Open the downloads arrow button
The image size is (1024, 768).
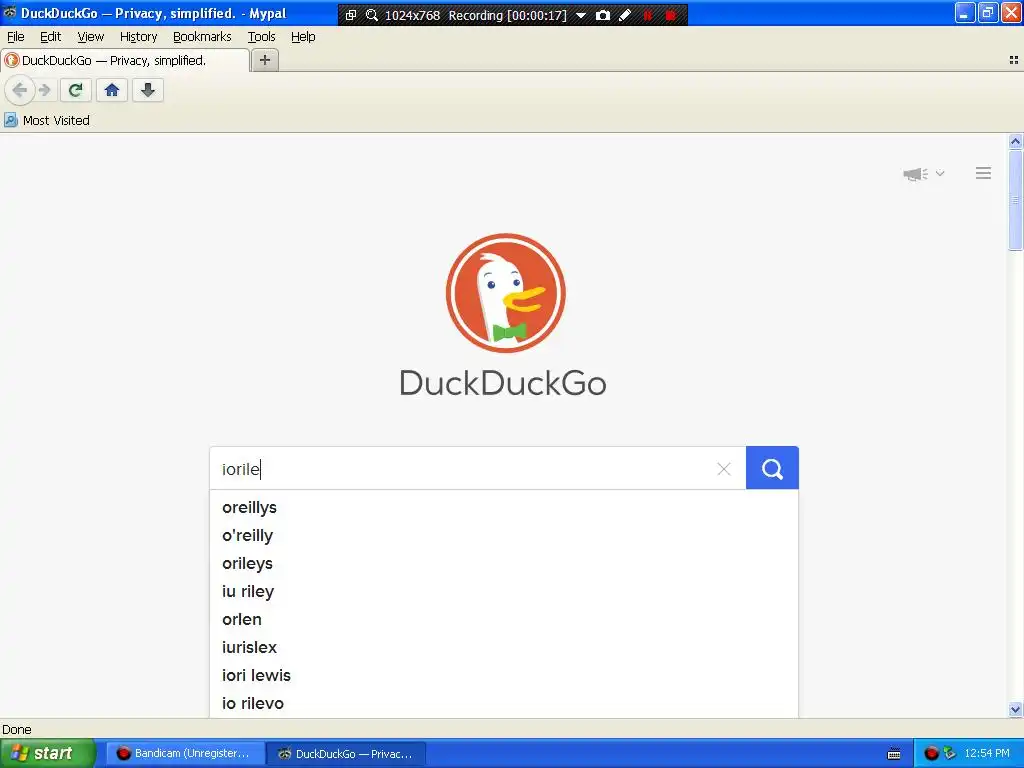click(x=148, y=90)
